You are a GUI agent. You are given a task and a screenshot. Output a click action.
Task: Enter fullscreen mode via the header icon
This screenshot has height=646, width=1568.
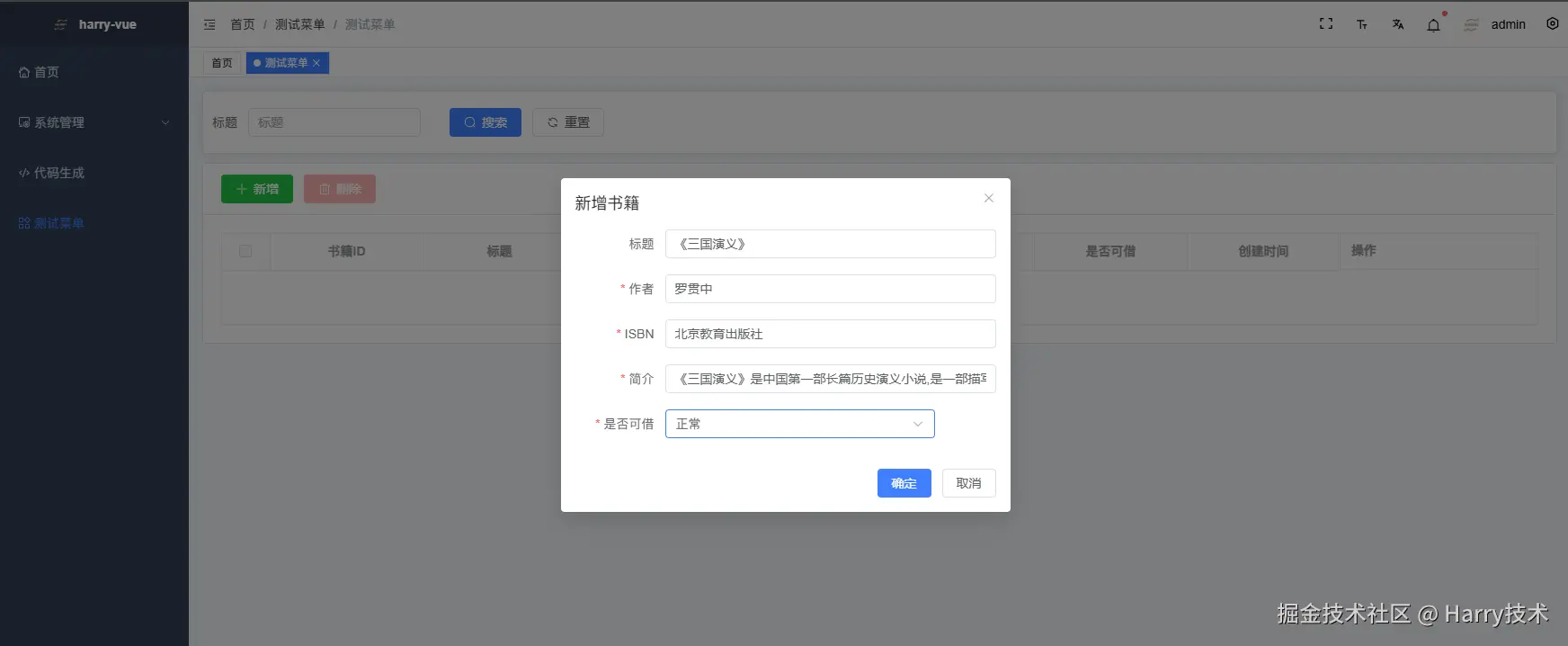[1325, 23]
